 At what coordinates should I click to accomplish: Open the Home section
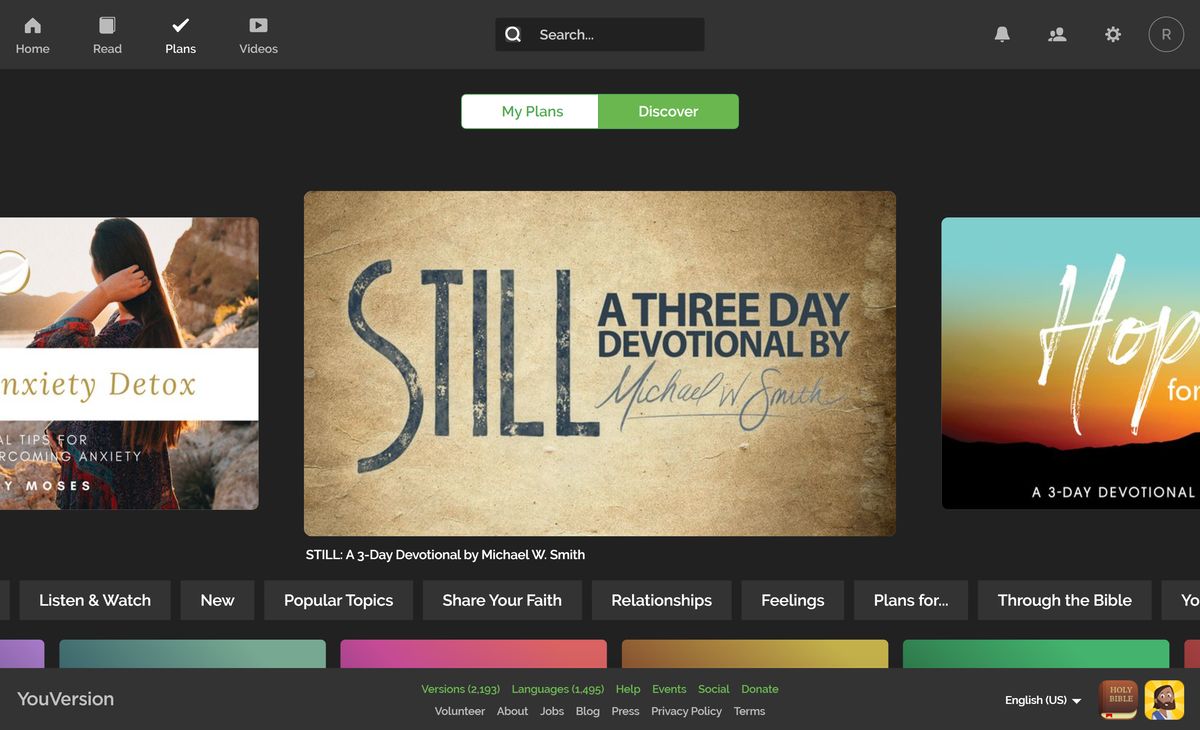tap(32, 33)
